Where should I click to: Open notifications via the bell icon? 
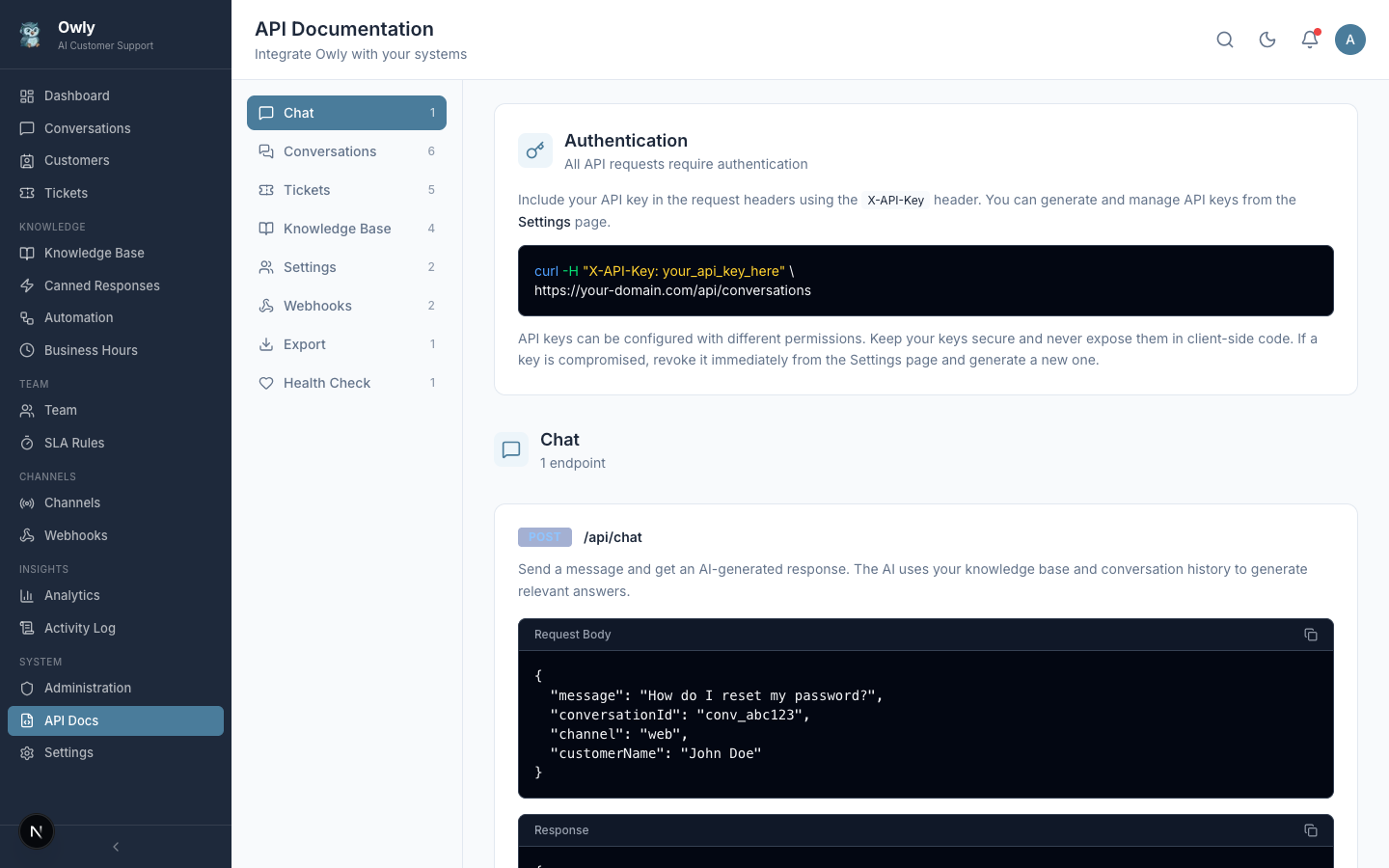pos(1310,40)
